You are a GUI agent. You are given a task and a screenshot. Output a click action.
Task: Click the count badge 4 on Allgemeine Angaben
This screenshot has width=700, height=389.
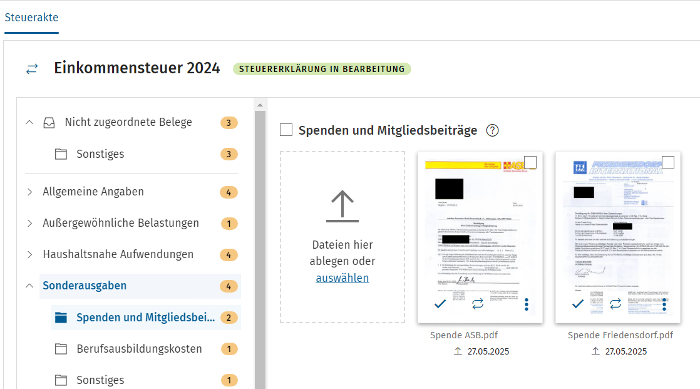point(229,192)
